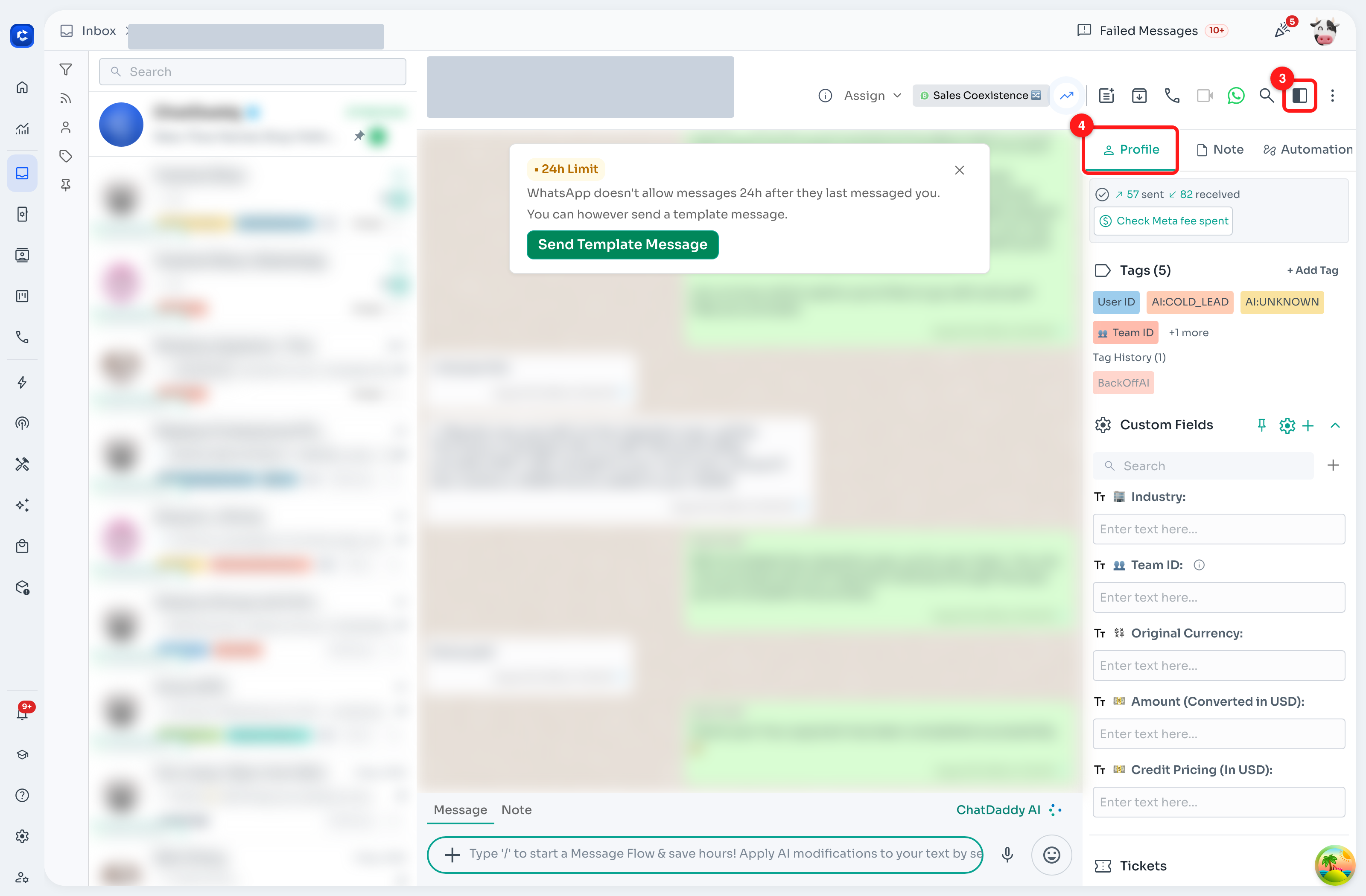Open the Inbox icon in left sidebar
Screen dimensions: 1366x896
pyautogui.click(x=22, y=173)
